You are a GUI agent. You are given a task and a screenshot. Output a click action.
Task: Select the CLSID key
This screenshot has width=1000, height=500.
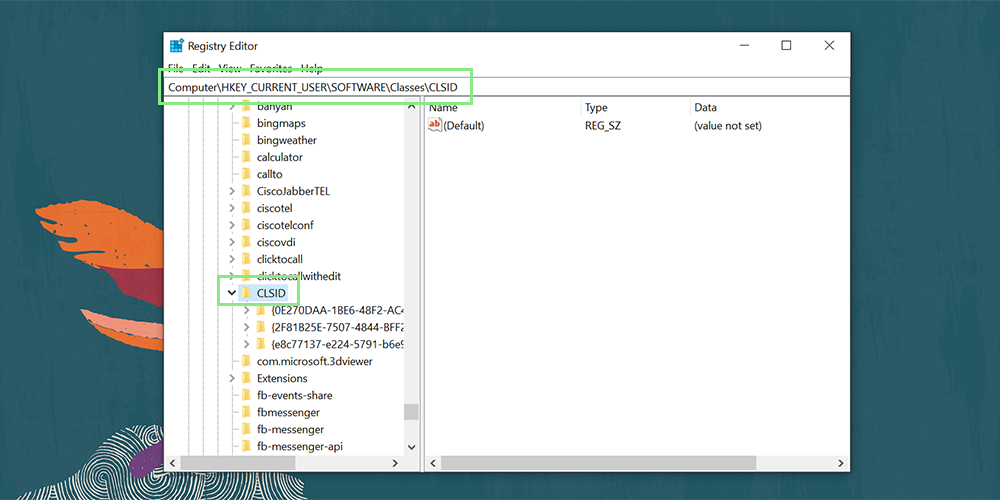[271, 293]
